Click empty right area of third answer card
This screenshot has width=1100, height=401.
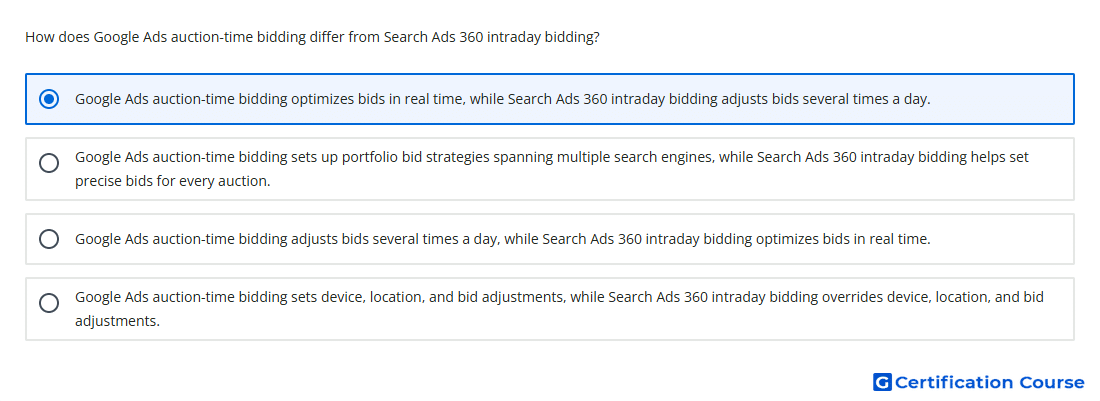coord(1003,239)
